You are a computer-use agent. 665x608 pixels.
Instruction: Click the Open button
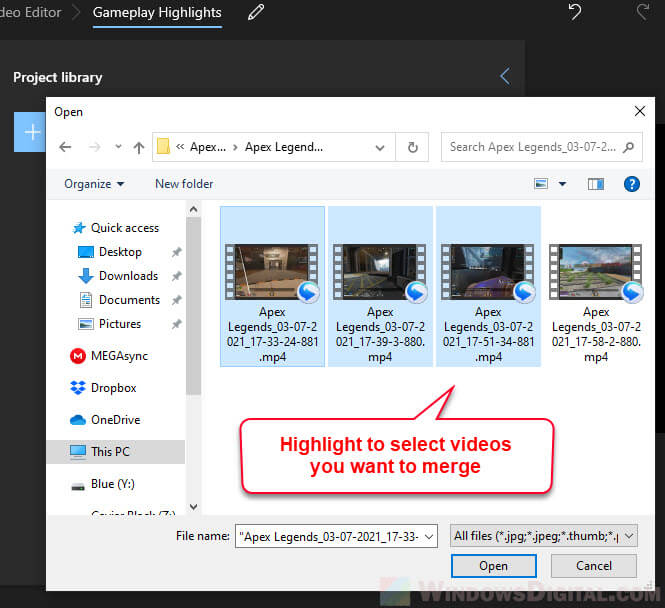494,566
